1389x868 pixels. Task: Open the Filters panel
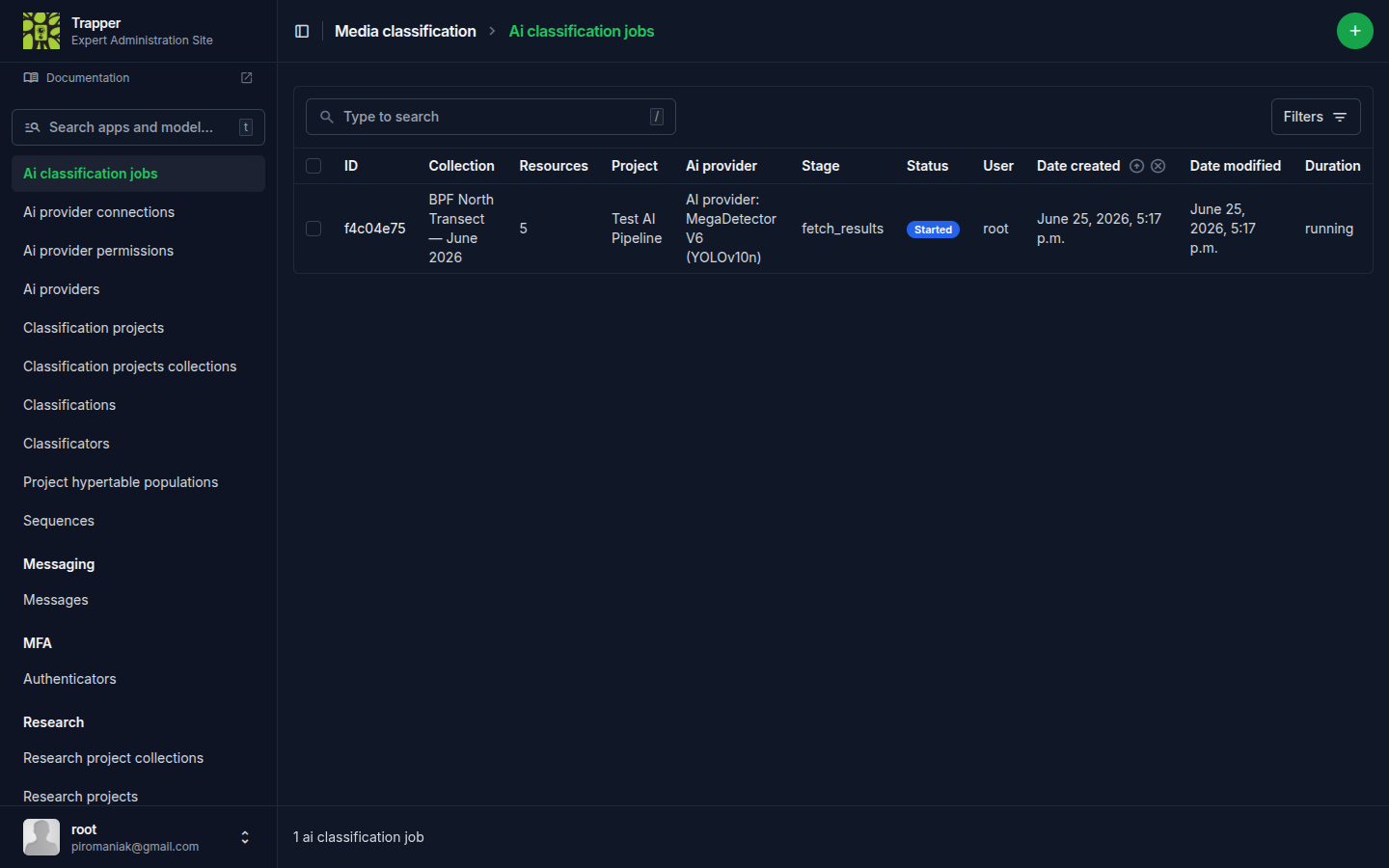[1316, 117]
